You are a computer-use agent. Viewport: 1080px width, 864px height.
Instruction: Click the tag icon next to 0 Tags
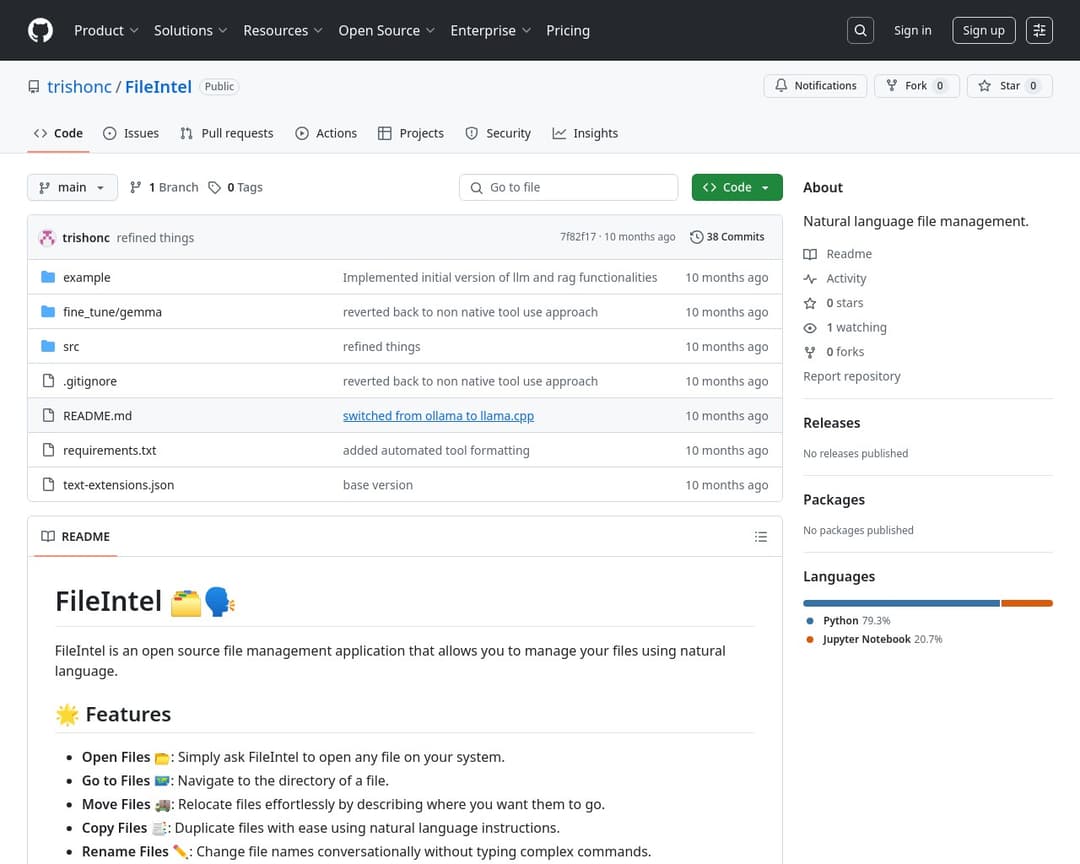point(215,187)
